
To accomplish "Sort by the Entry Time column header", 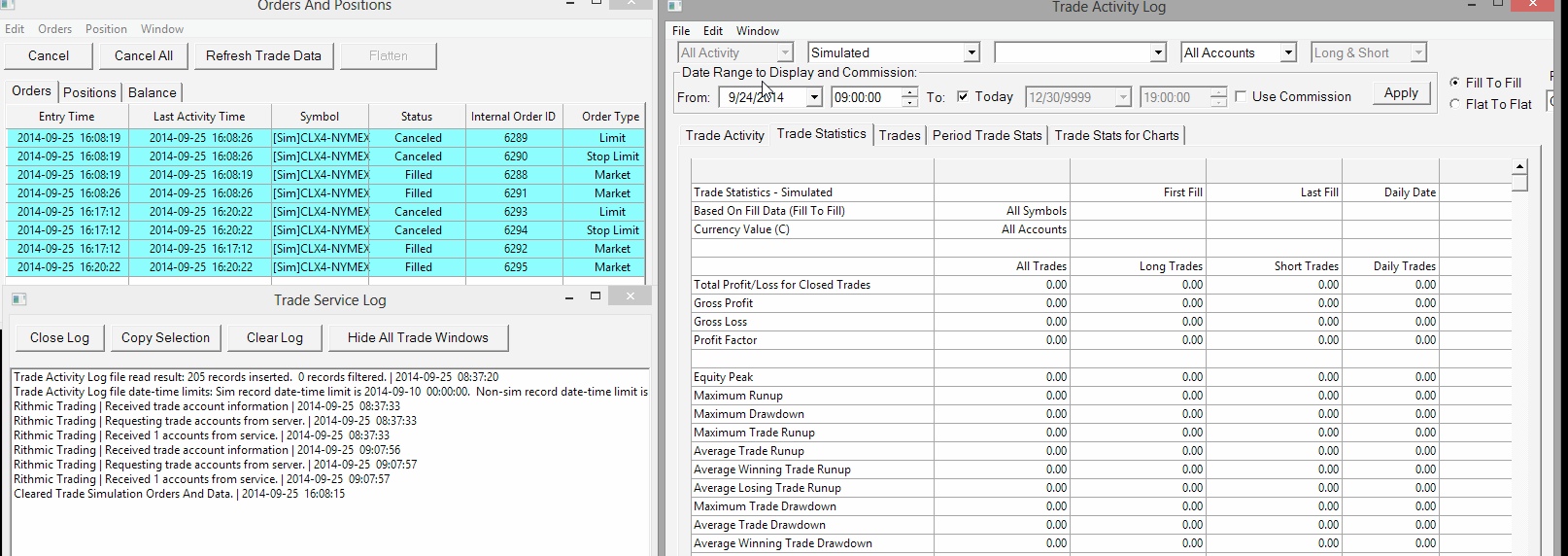I will (x=67, y=117).
